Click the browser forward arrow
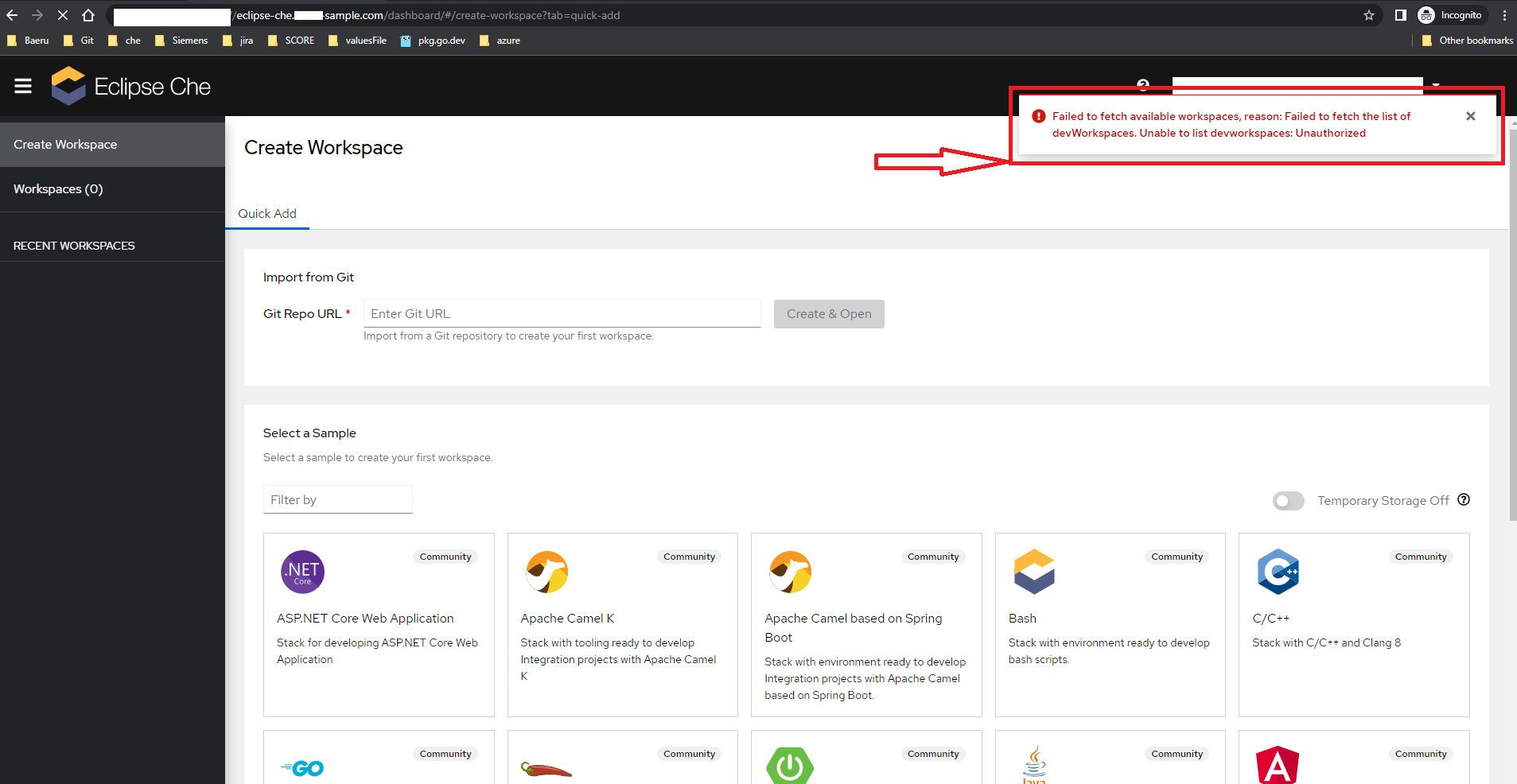The width and height of the screenshot is (1517, 784). pos(37,15)
